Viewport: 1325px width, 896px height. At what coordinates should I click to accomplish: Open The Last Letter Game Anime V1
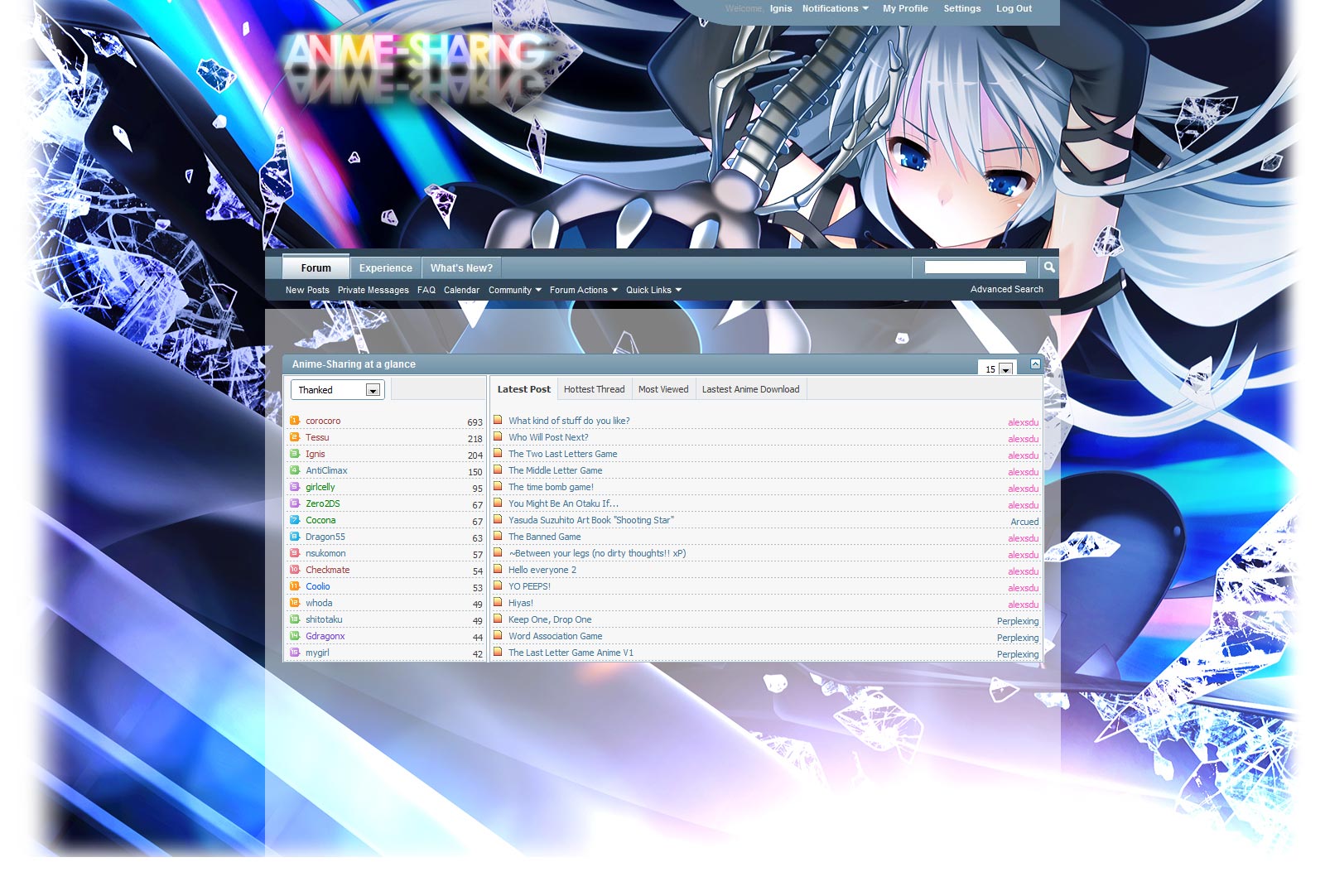tap(571, 653)
